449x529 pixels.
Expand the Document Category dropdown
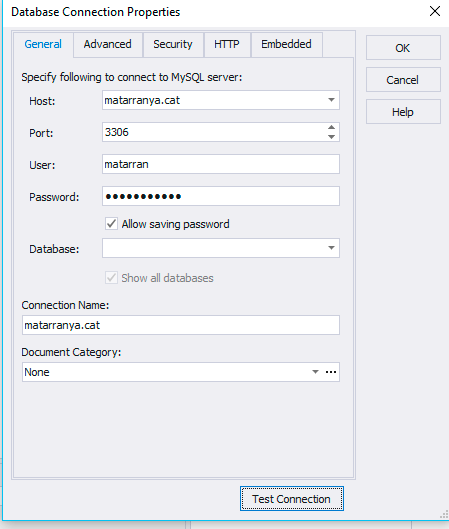point(315,372)
